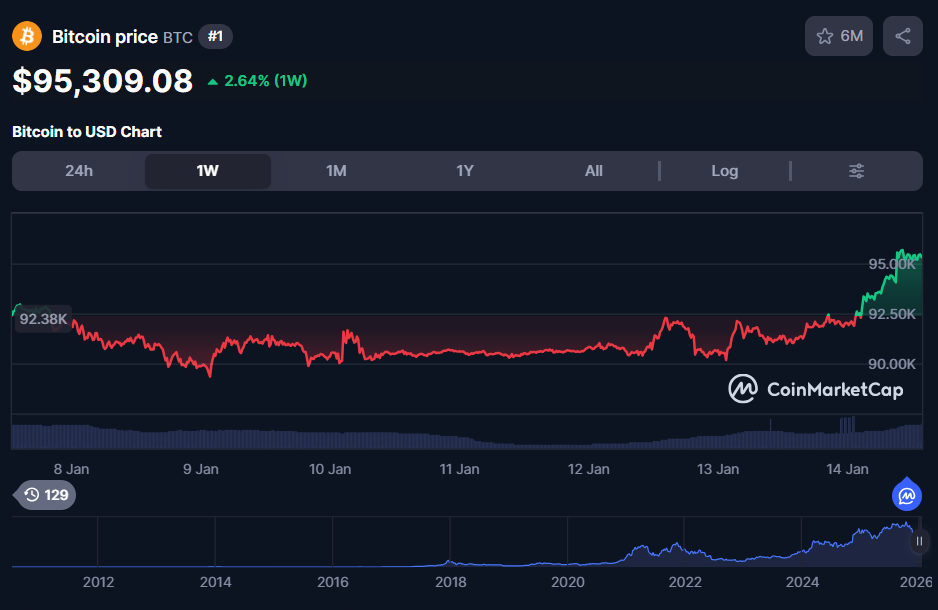
Task: Click the 90.00K axis label
Action: (892, 364)
